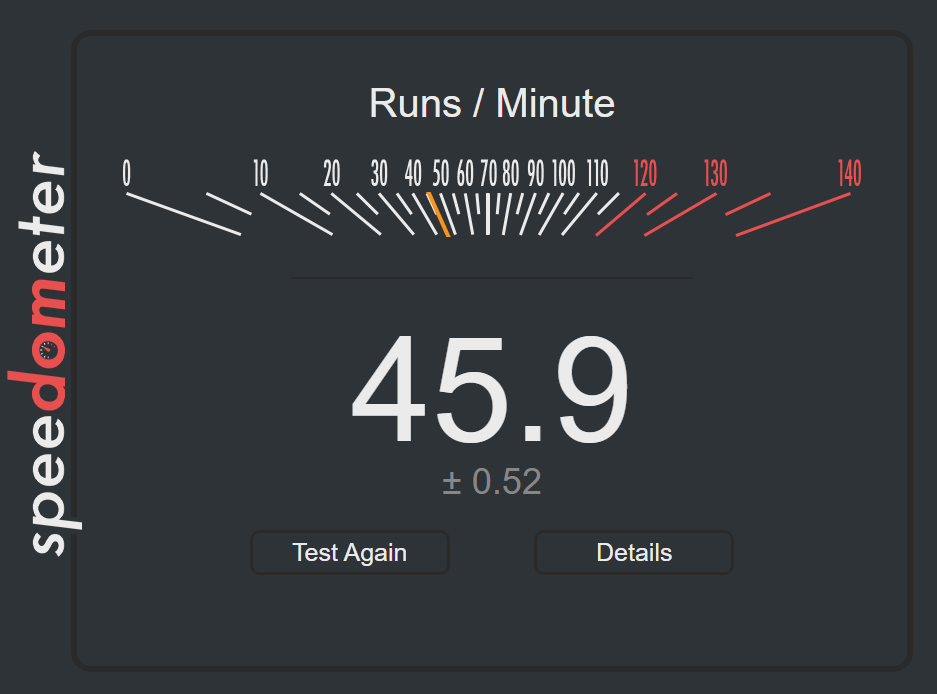
Task: Click the red 140 gauge label
Action: (850, 173)
